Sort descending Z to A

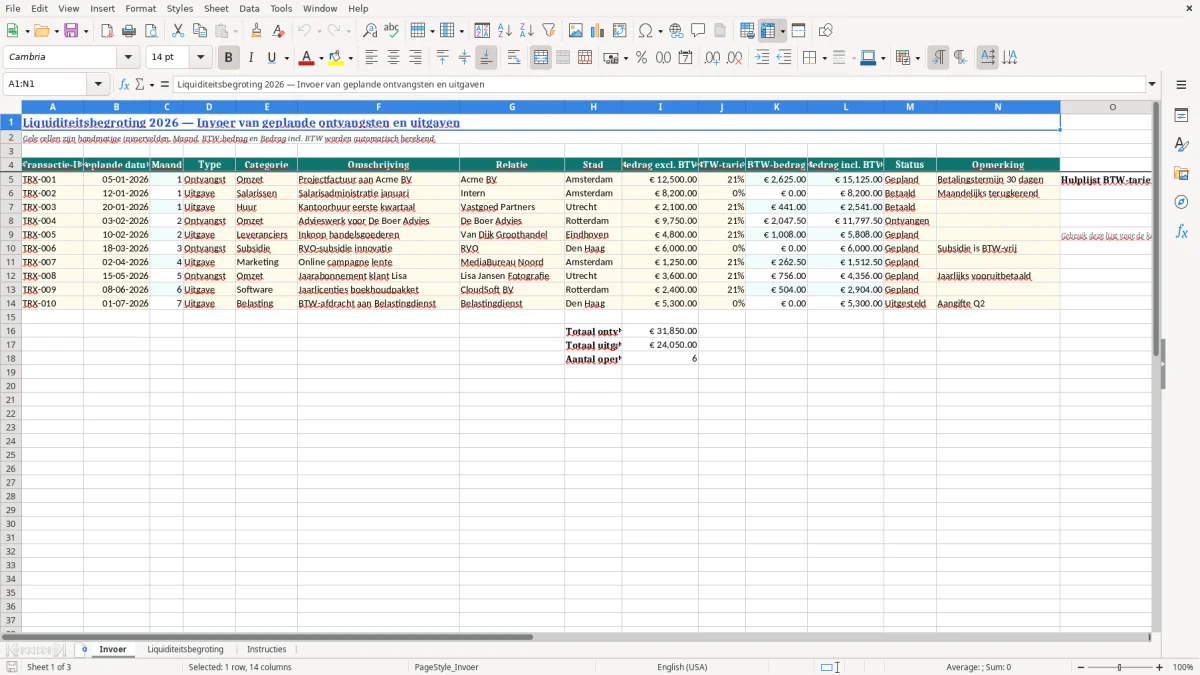[x=527, y=31]
